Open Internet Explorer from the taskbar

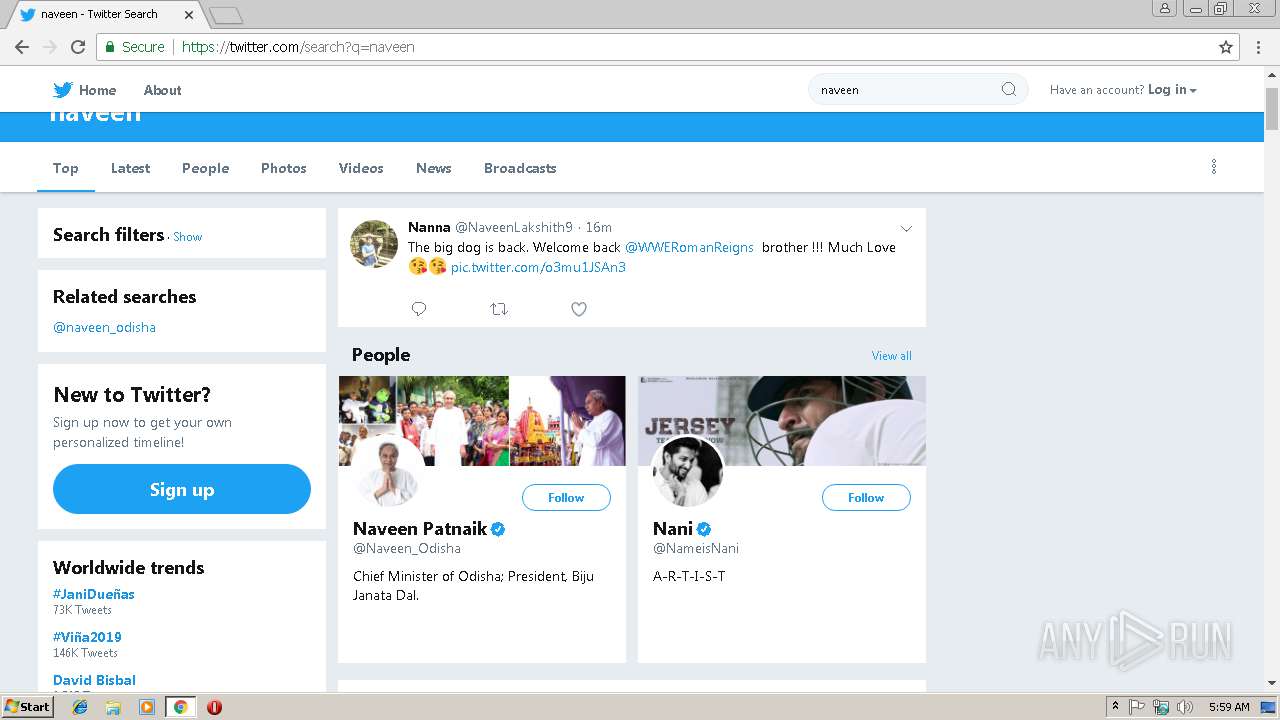click(80, 707)
